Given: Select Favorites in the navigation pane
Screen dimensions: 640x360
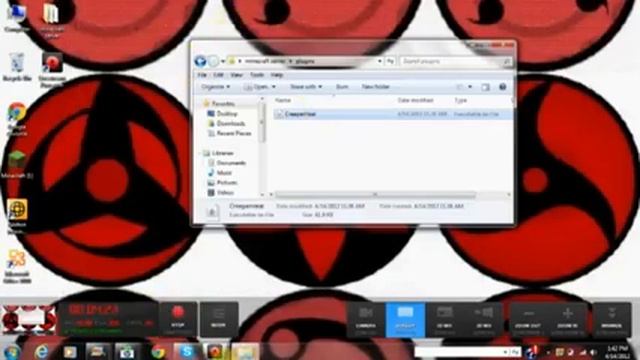Looking at the screenshot, I should tap(223, 104).
